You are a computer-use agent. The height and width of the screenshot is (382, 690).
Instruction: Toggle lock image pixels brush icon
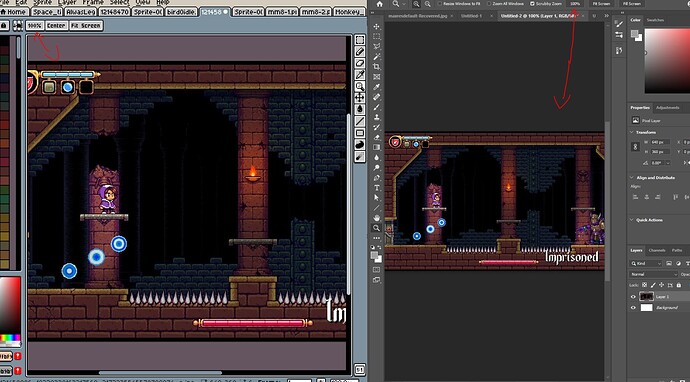pyautogui.click(x=653, y=285)
